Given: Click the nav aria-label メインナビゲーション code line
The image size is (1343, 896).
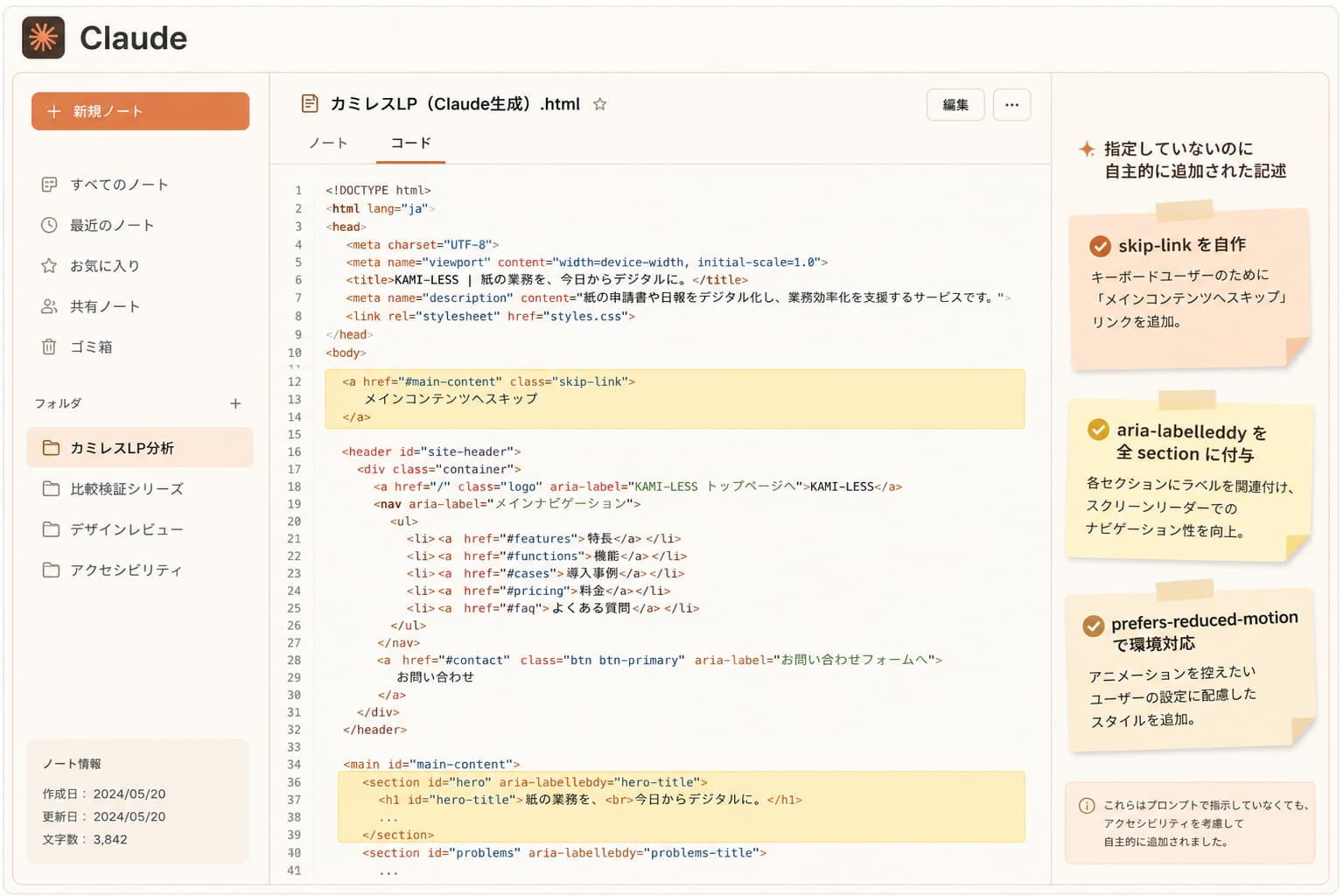Looking at the screenshot, I should tap(507, 504).
